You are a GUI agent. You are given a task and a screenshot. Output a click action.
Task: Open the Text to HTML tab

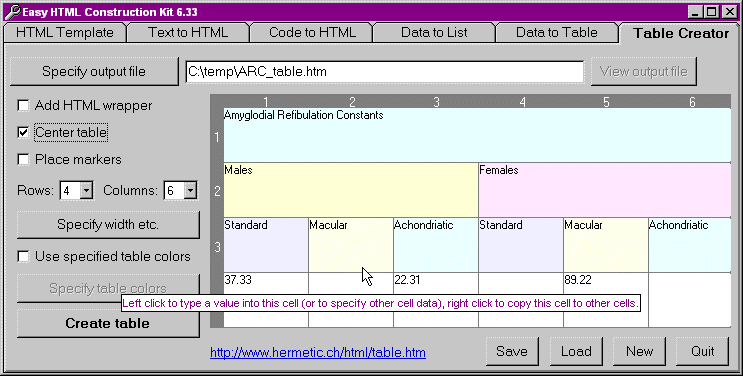point(188,33)
